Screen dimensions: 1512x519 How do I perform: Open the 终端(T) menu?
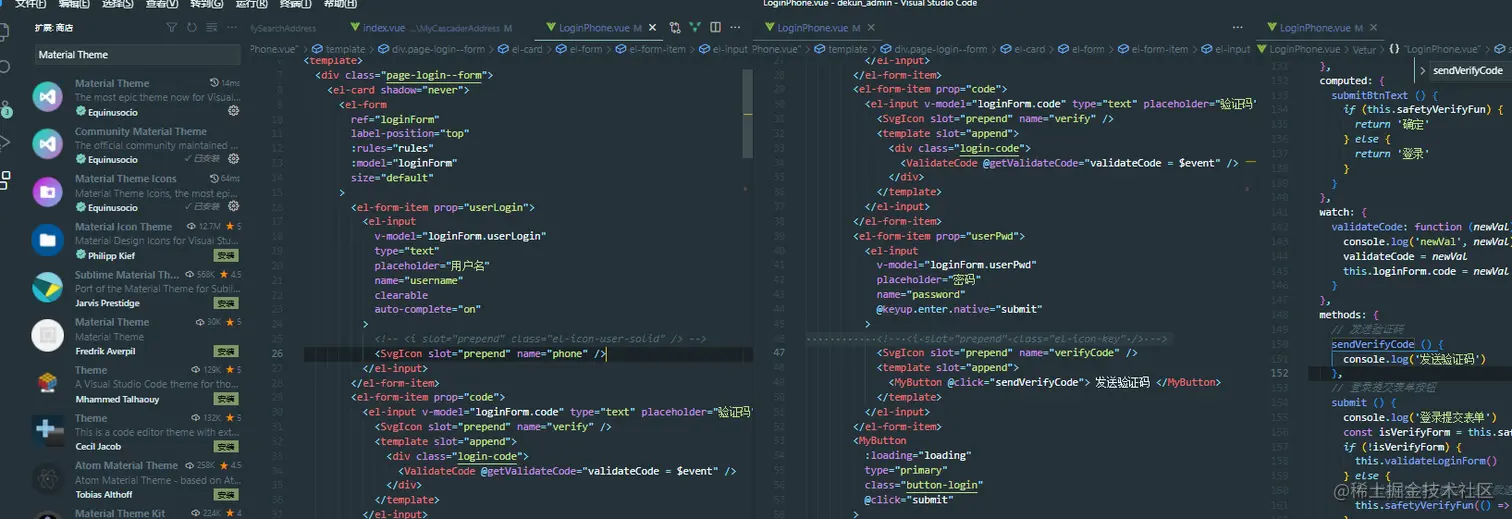click(294, 4)
